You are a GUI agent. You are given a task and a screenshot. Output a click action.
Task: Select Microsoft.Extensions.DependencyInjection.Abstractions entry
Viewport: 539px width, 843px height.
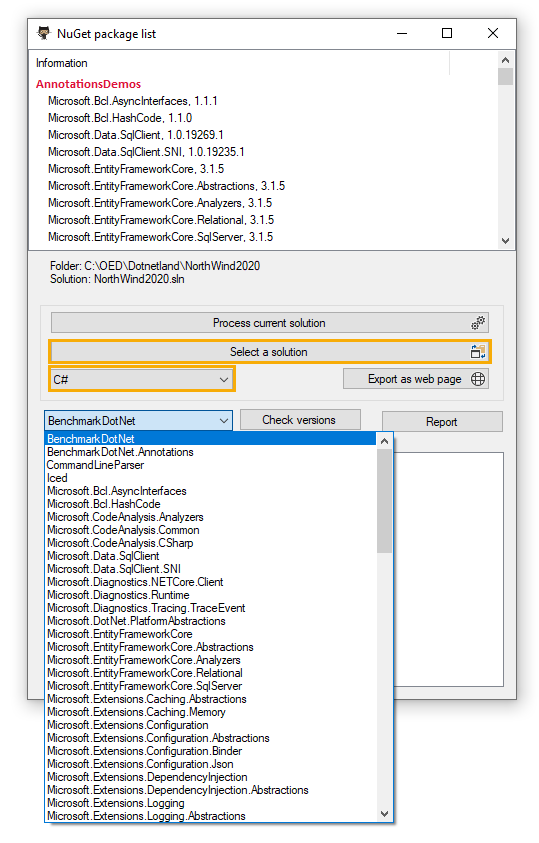pos(211,790)
